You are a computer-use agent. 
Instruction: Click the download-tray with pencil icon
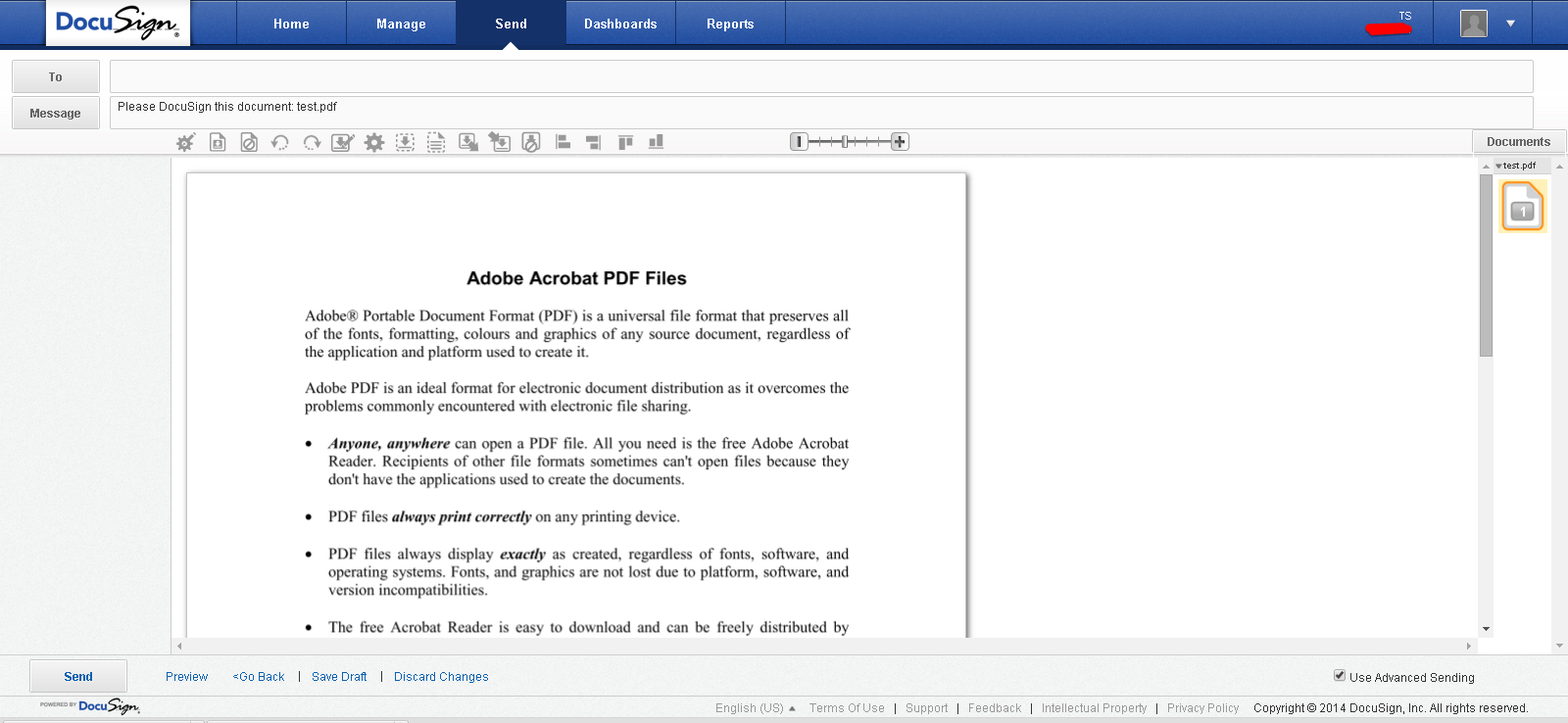(343, 142)
